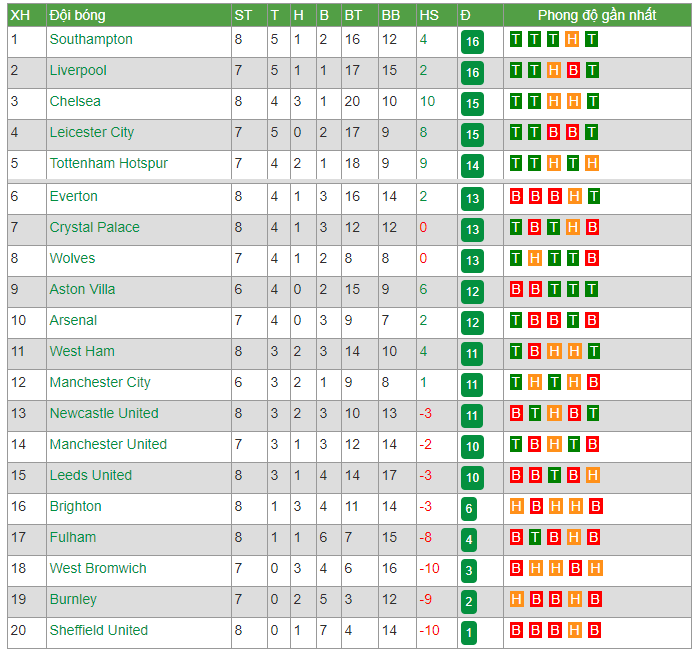Open the Tottenham Hotspur team page
The image size is (693, 650).
(109, 163)
